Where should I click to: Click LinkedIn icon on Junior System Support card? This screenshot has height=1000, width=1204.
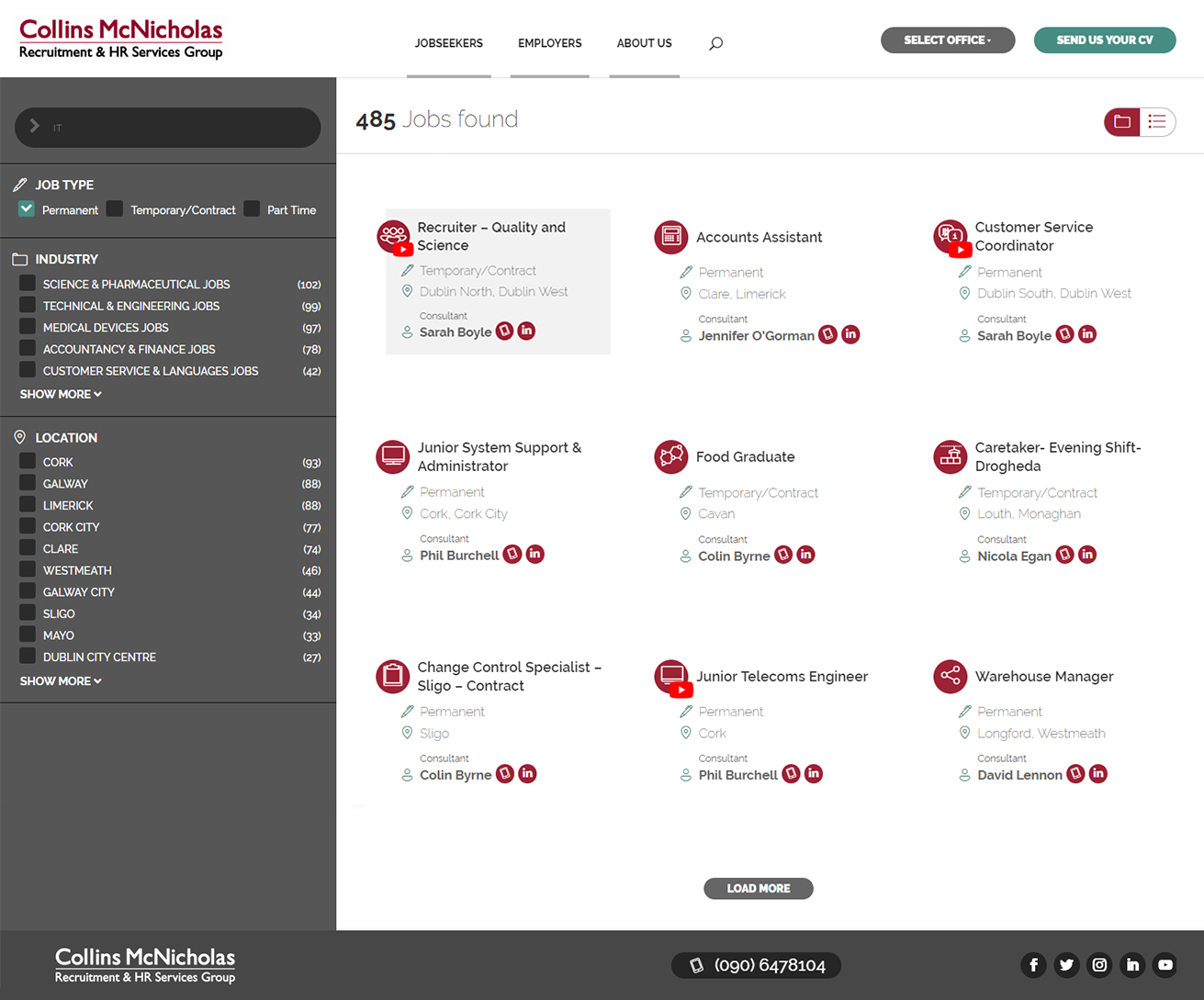[535, 554]
